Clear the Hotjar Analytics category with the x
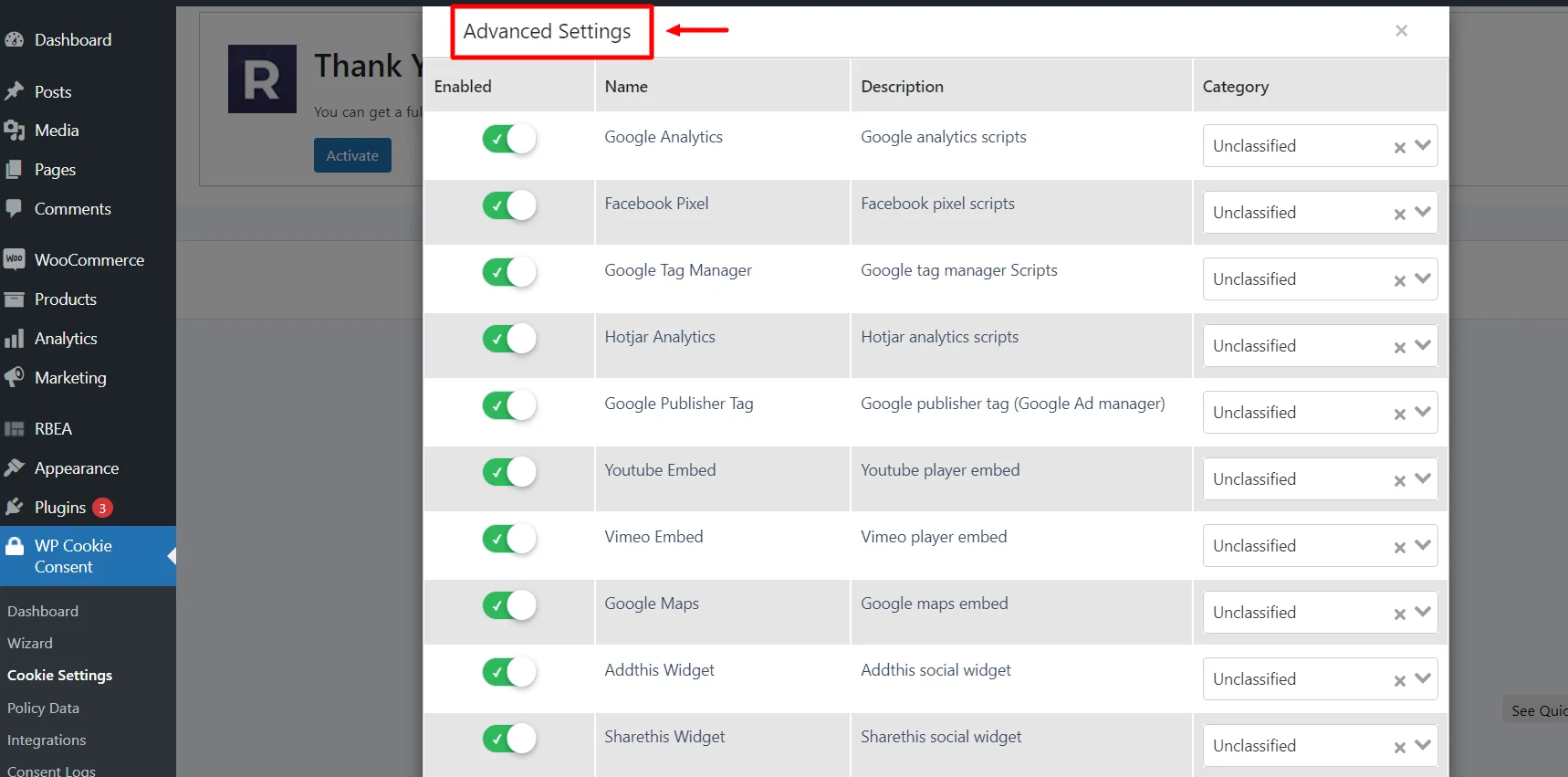This screenshot has height=777, width=1568. [1399, 348]
